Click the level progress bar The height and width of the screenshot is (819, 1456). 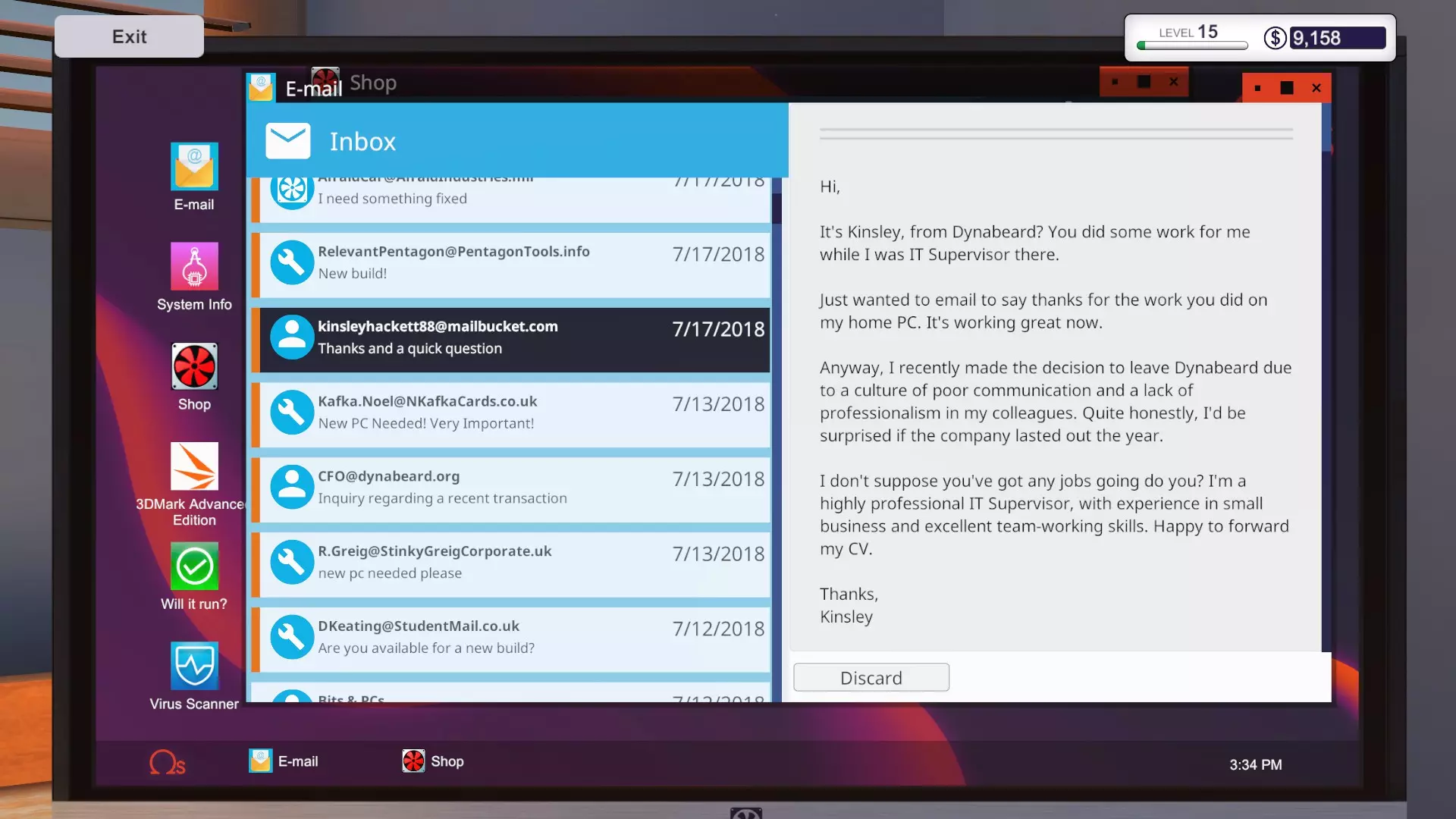[x=1192, y=46]
